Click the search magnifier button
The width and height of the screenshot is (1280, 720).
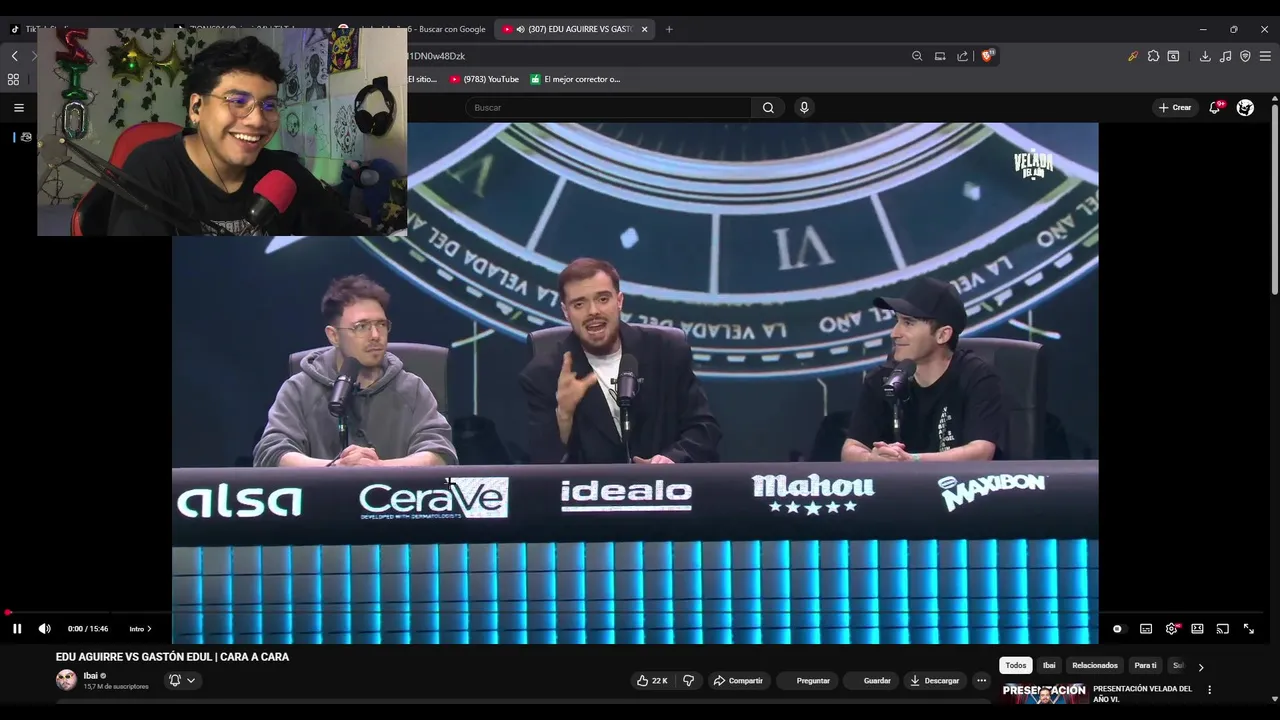pyautogui.click(x=768, y=108)
